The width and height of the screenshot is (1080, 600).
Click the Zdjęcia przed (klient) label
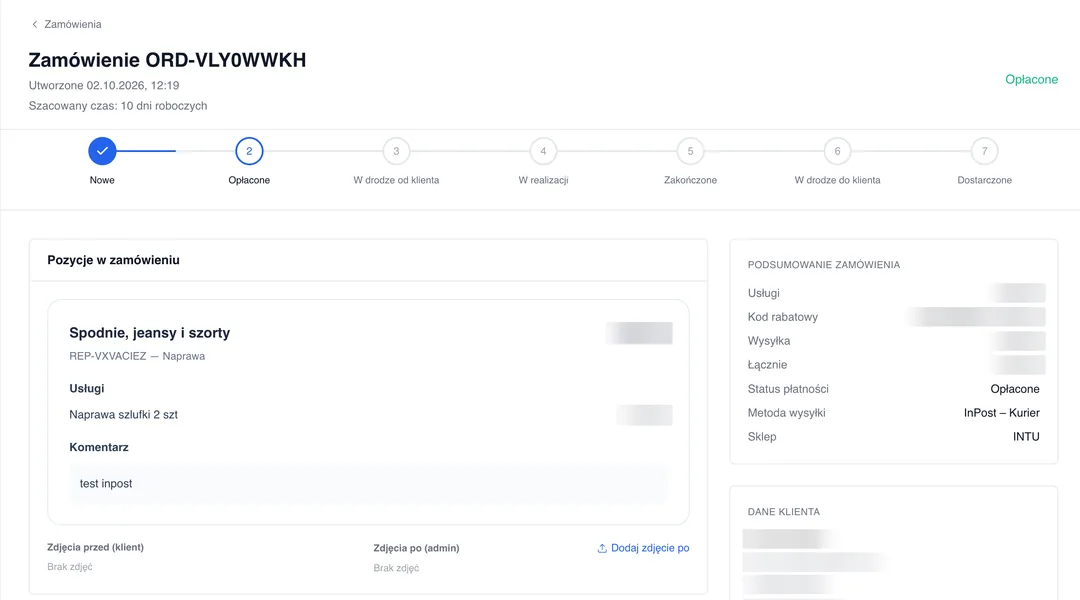(96, 547)
